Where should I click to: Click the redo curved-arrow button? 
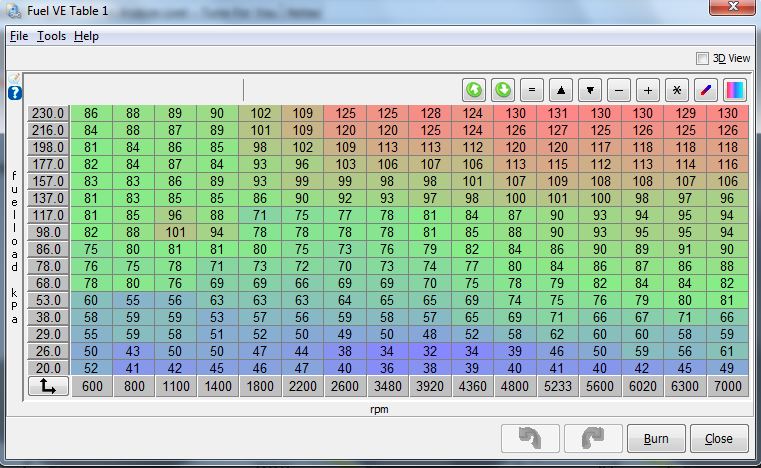(593, 438)
